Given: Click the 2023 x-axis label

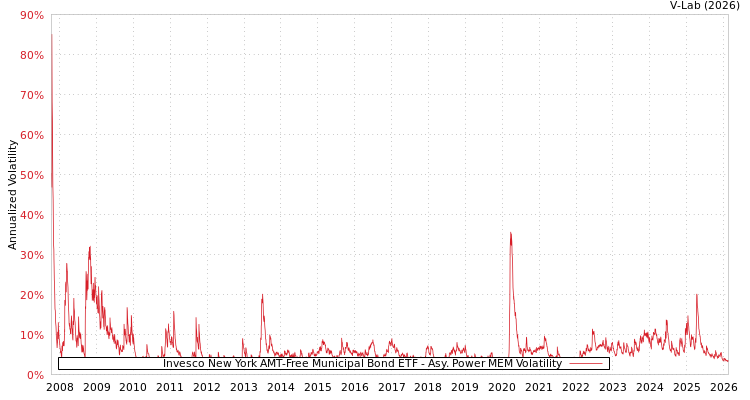Looking at the screenshot, I should coord(613,387).
